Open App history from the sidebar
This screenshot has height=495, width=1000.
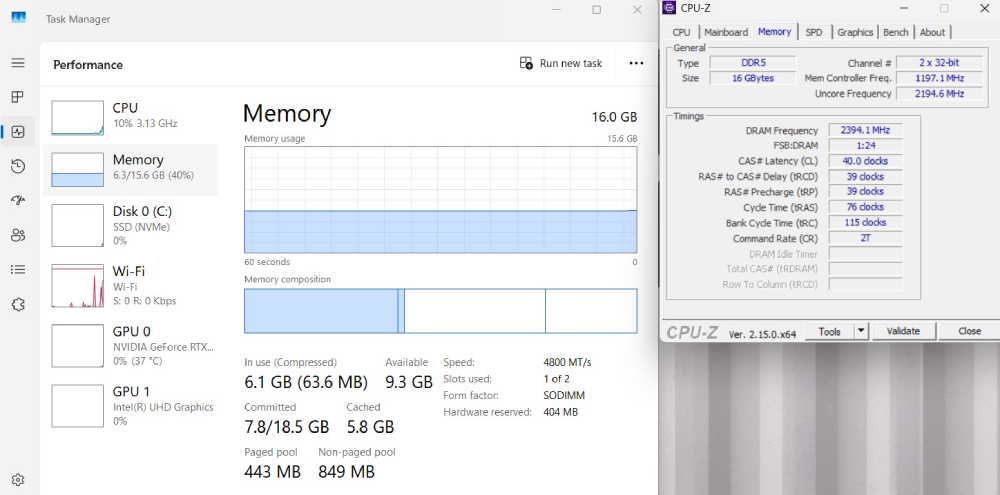tap(17, 166)
